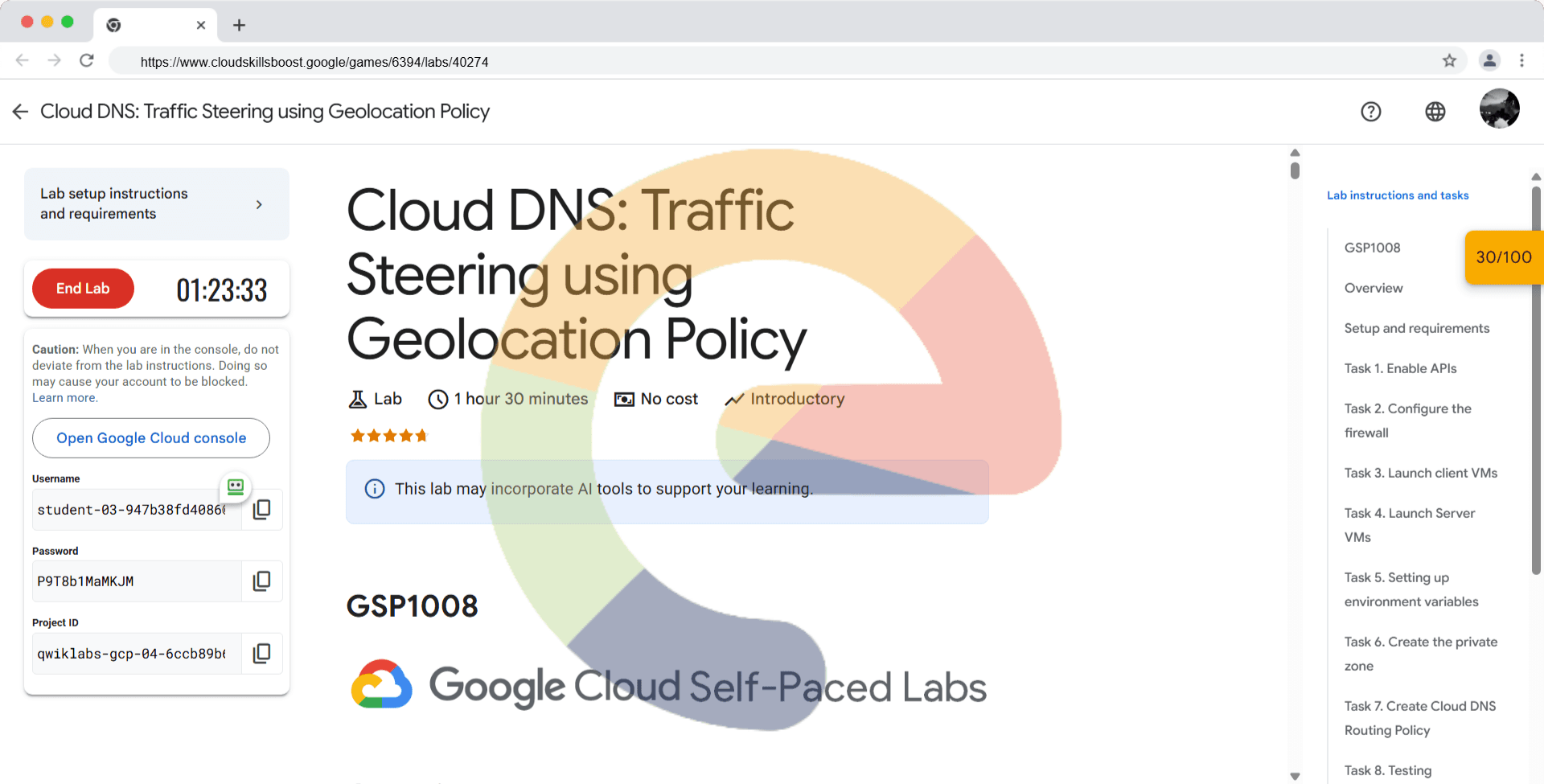
Task: Click the lab timer 01:23:33
Action: tap(222, 290)
